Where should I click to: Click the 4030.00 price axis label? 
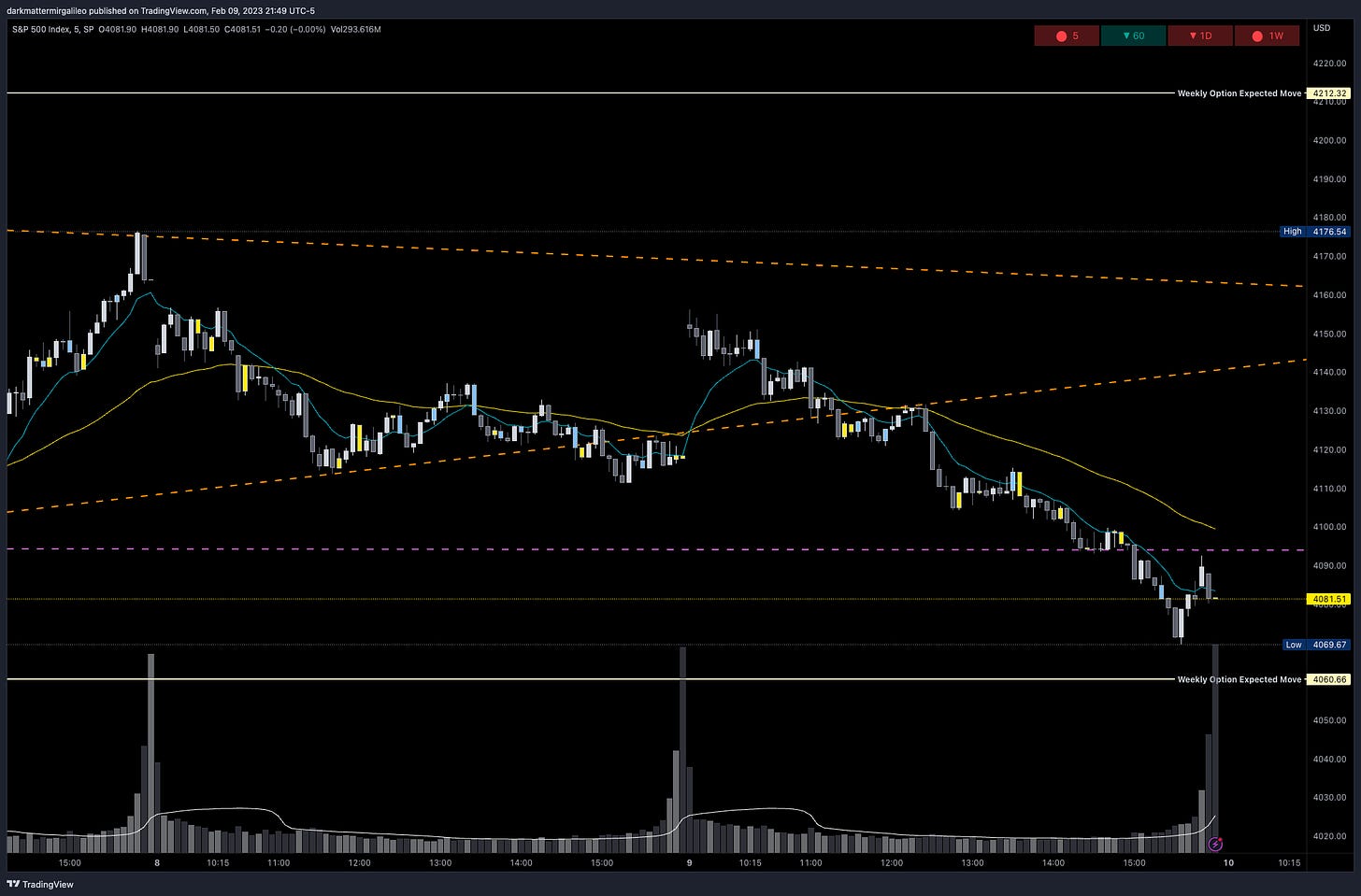1329,798
